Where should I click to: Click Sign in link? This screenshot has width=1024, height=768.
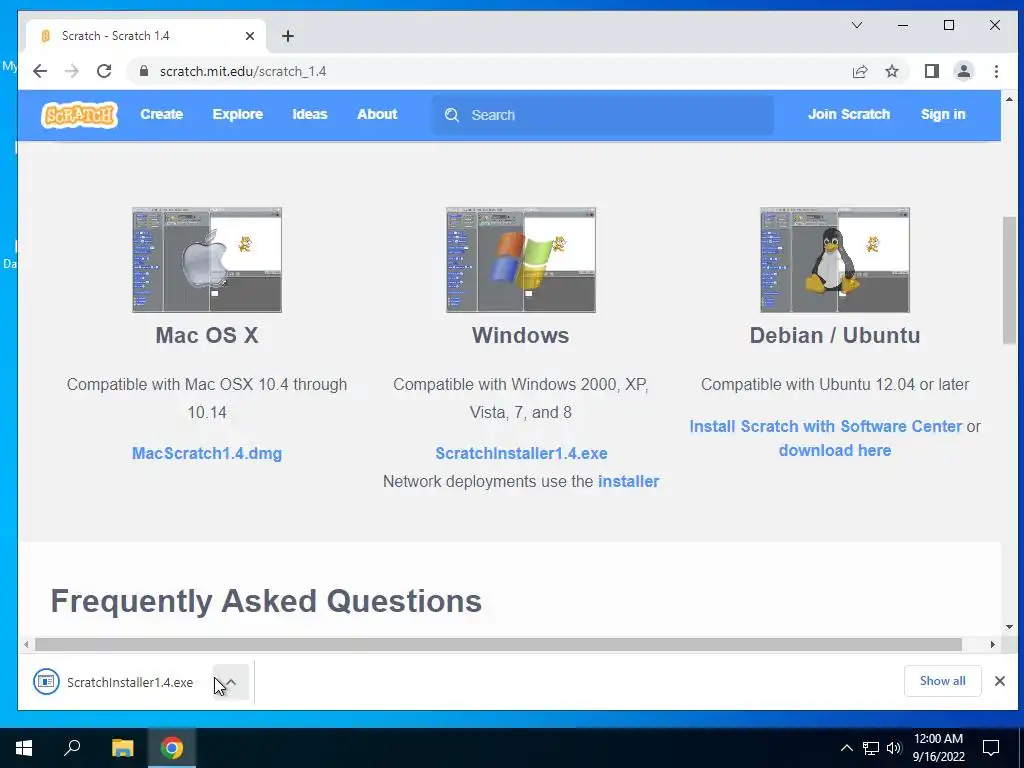click(943, 114)
